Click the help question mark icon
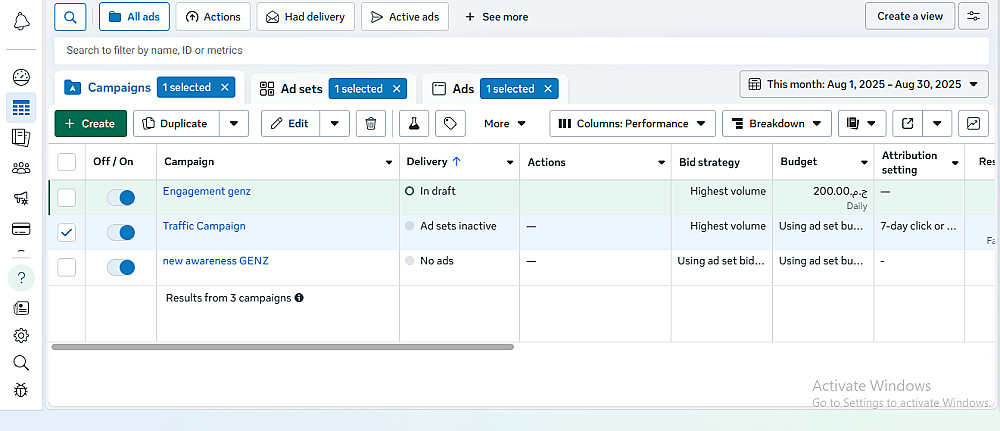This screenshot has width=1000, height=431. click(21, 278)
